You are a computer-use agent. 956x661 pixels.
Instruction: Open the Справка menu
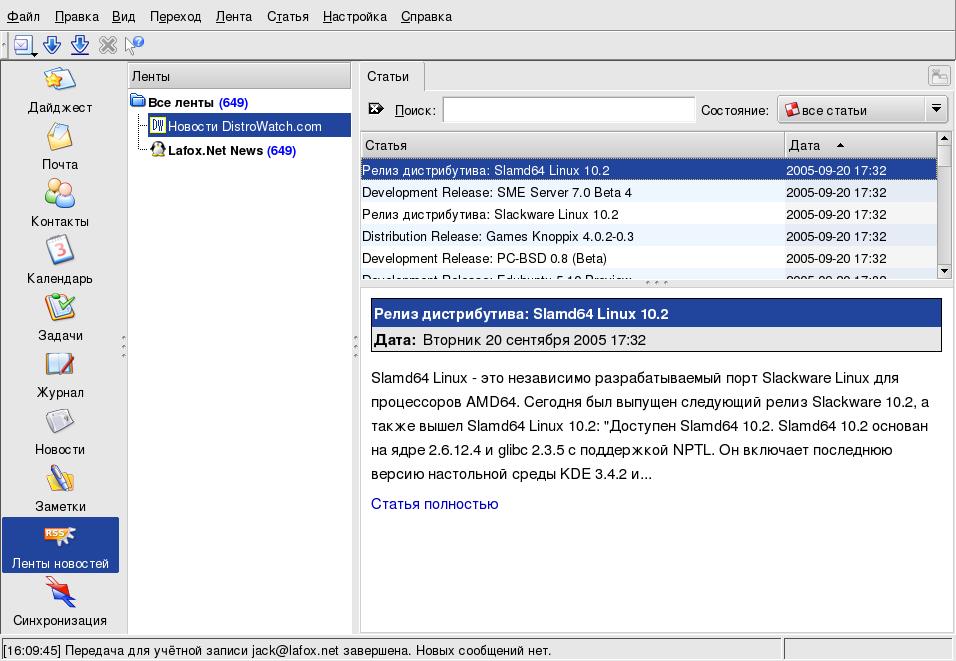tap(426, 16)
